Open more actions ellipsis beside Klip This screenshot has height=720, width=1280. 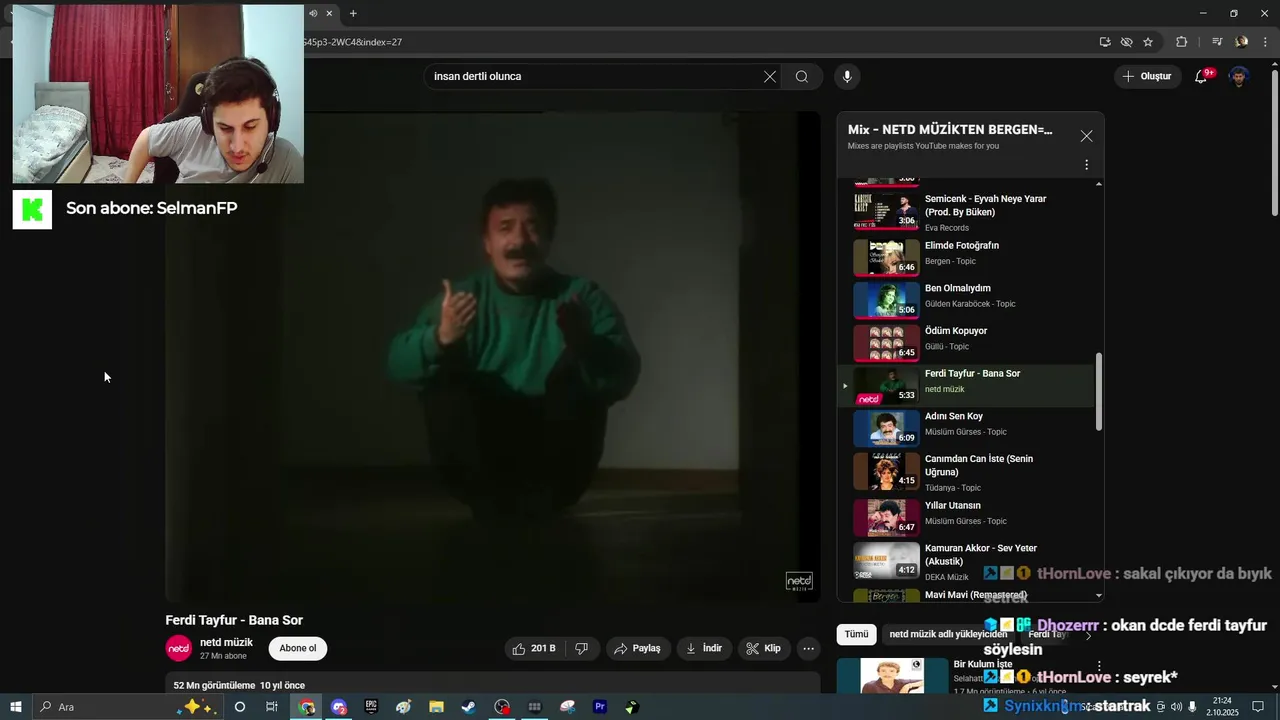click(x=808, y=648)
